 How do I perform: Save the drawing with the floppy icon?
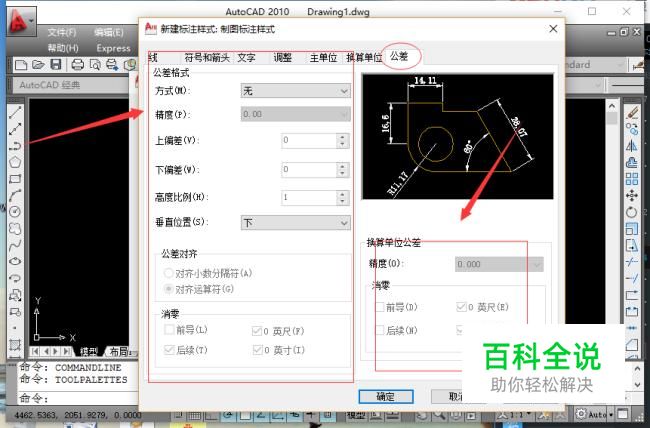pyautogui.click(x=56, y=64)
